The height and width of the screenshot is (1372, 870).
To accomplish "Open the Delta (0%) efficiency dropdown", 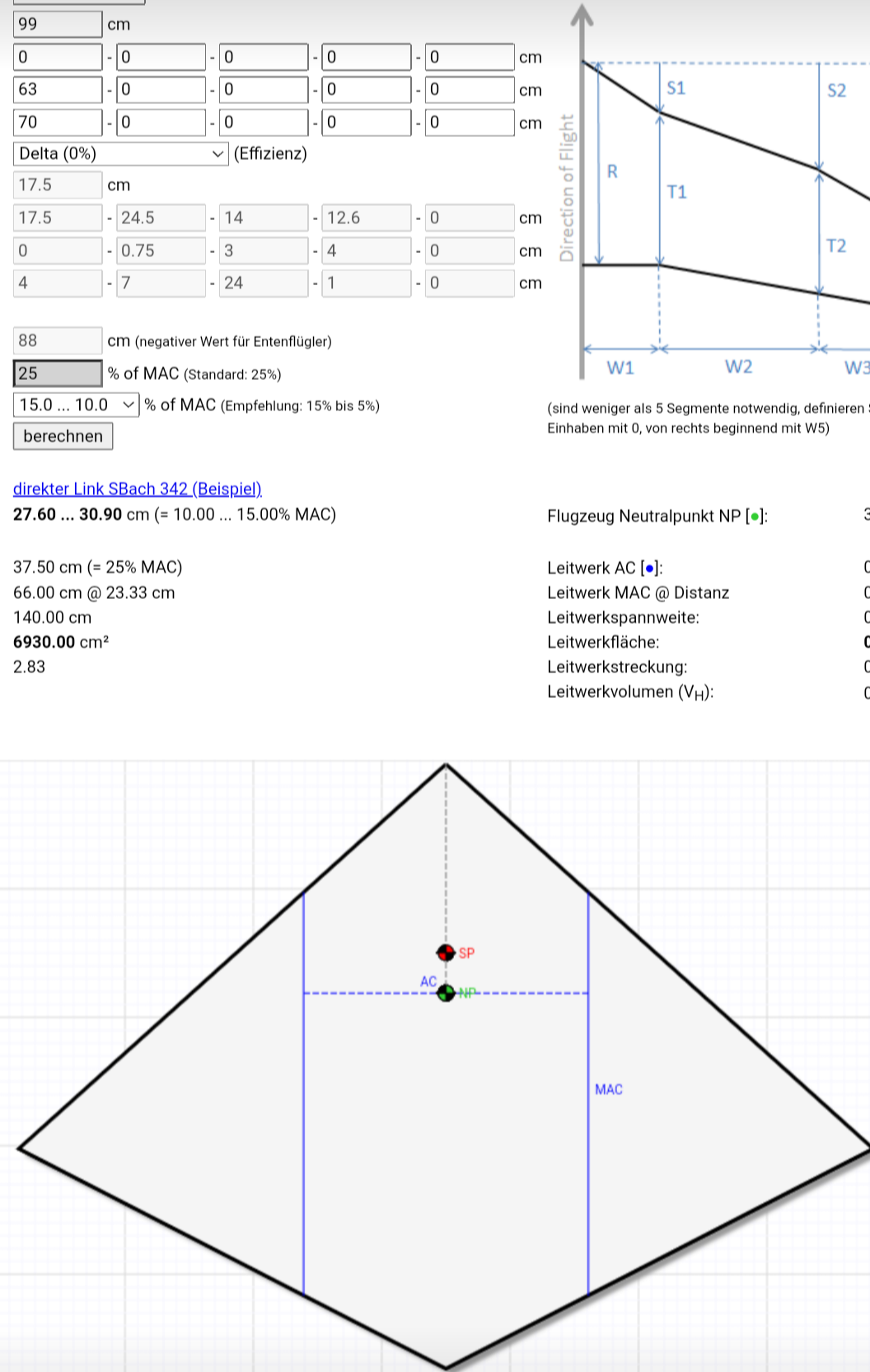I will 120,154.
